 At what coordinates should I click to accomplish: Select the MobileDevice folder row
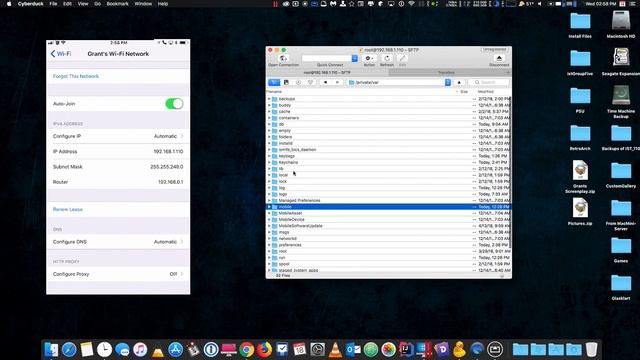point(388,220)
